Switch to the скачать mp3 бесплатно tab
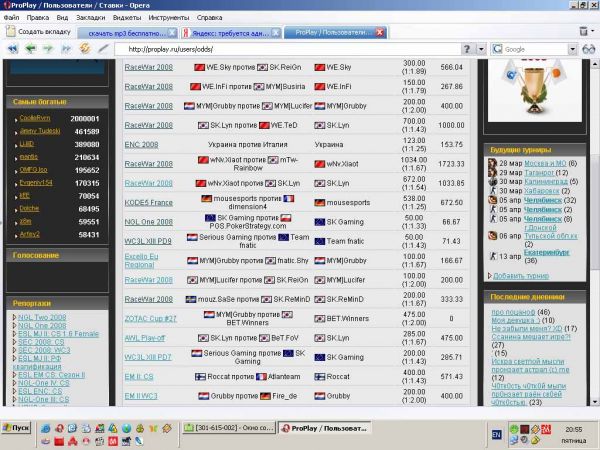This screenshot has width=600, height=450. 126,33
